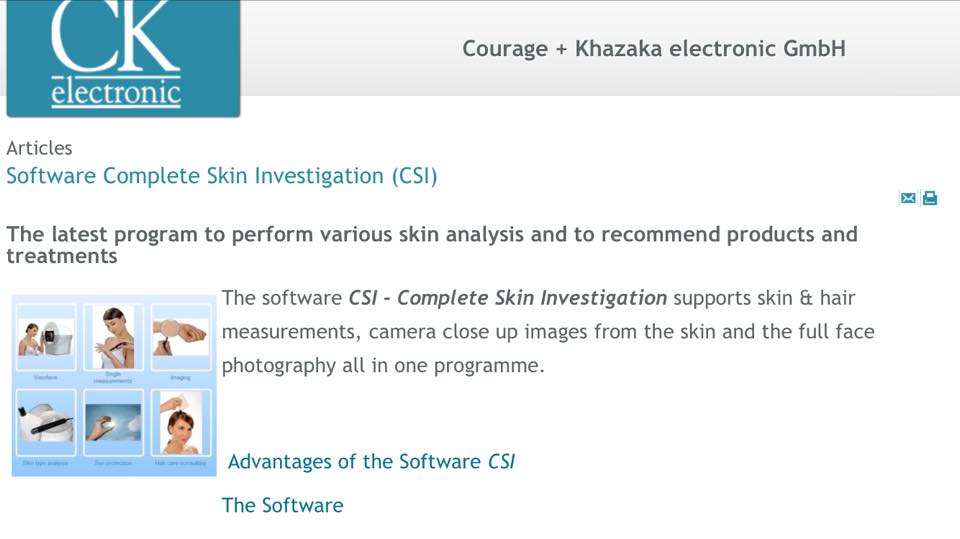Viewport: 960px width, 539px height.
Task: Select the woman measuring her shoulder photo
Action: (x=113, y=337)
